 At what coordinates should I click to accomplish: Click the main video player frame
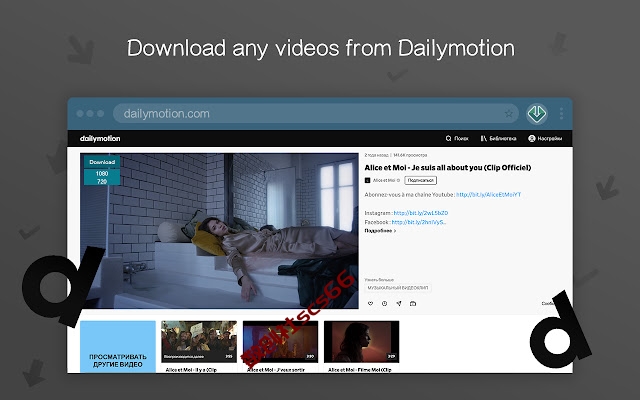pos(219,231)
